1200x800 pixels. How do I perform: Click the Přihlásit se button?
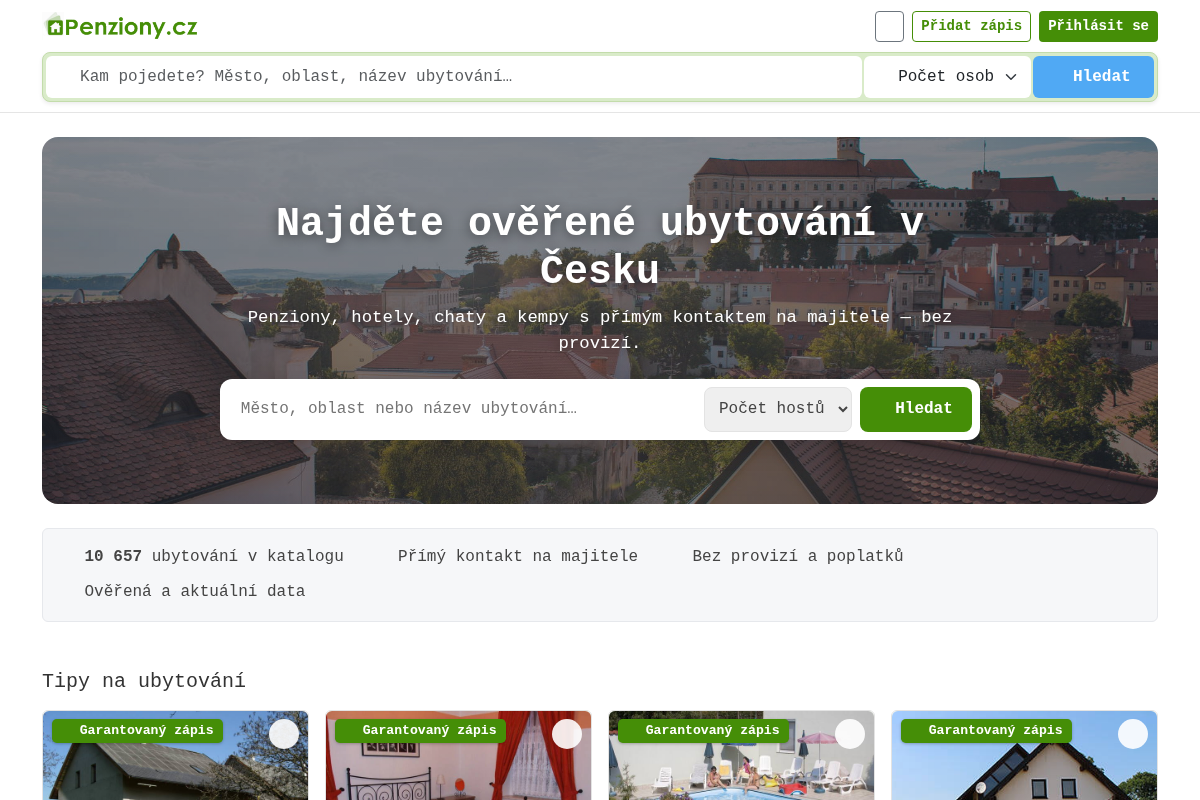1098,26
